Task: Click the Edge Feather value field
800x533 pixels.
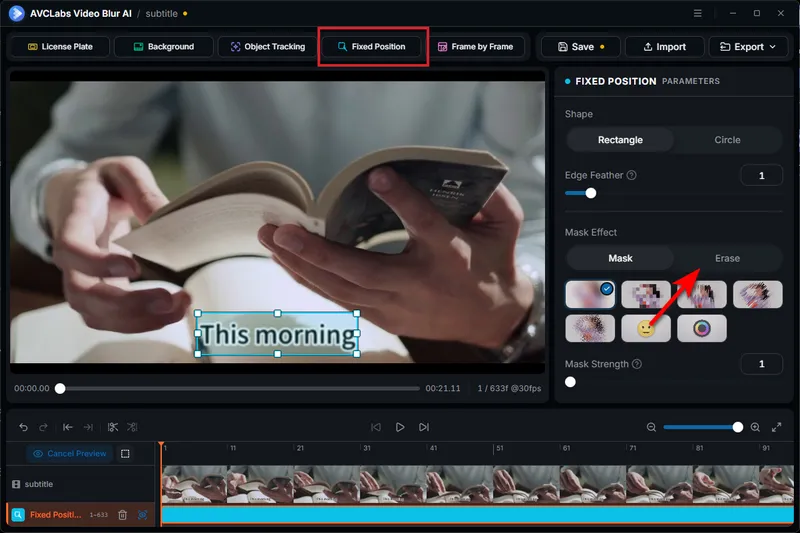Action: (761, 175)
